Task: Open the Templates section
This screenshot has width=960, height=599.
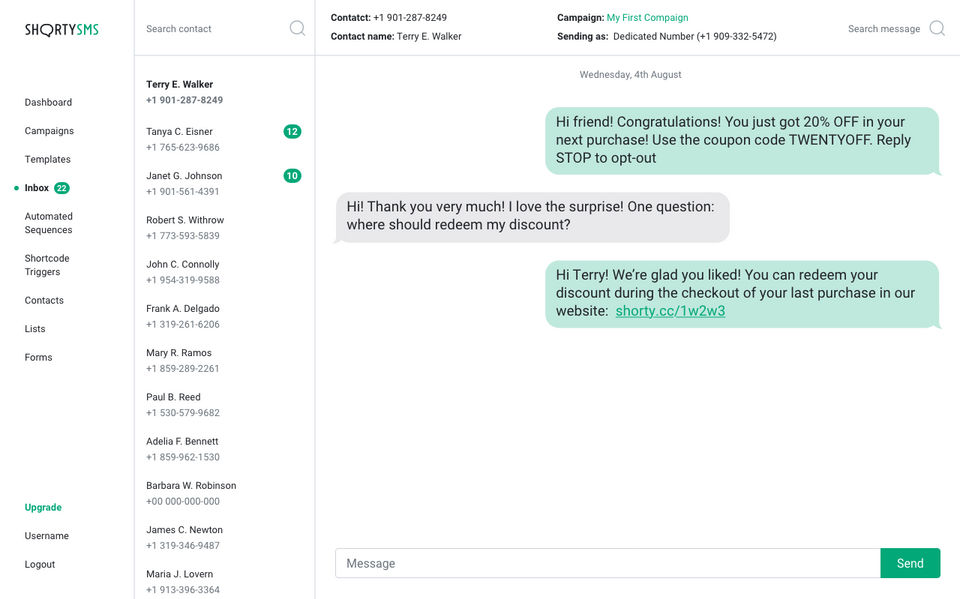Action: point(48,159)
